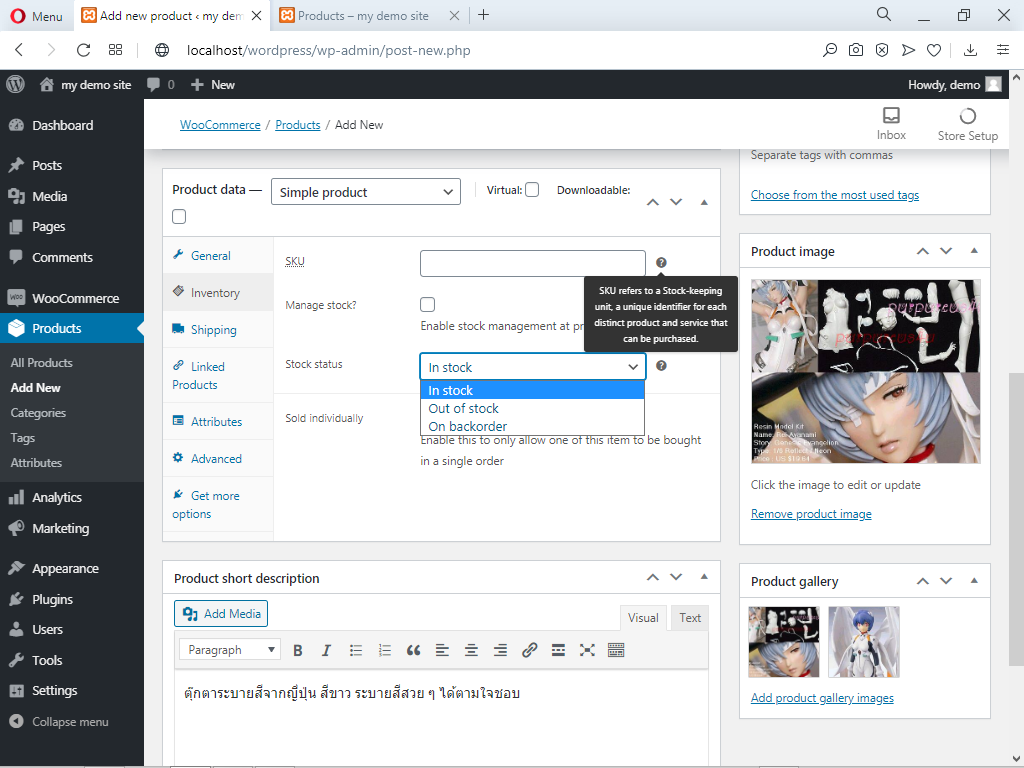Enable the Downloadable checkbox
Image resolution: width=1024 pixels, height=768 pixels.
pos(179,217)
